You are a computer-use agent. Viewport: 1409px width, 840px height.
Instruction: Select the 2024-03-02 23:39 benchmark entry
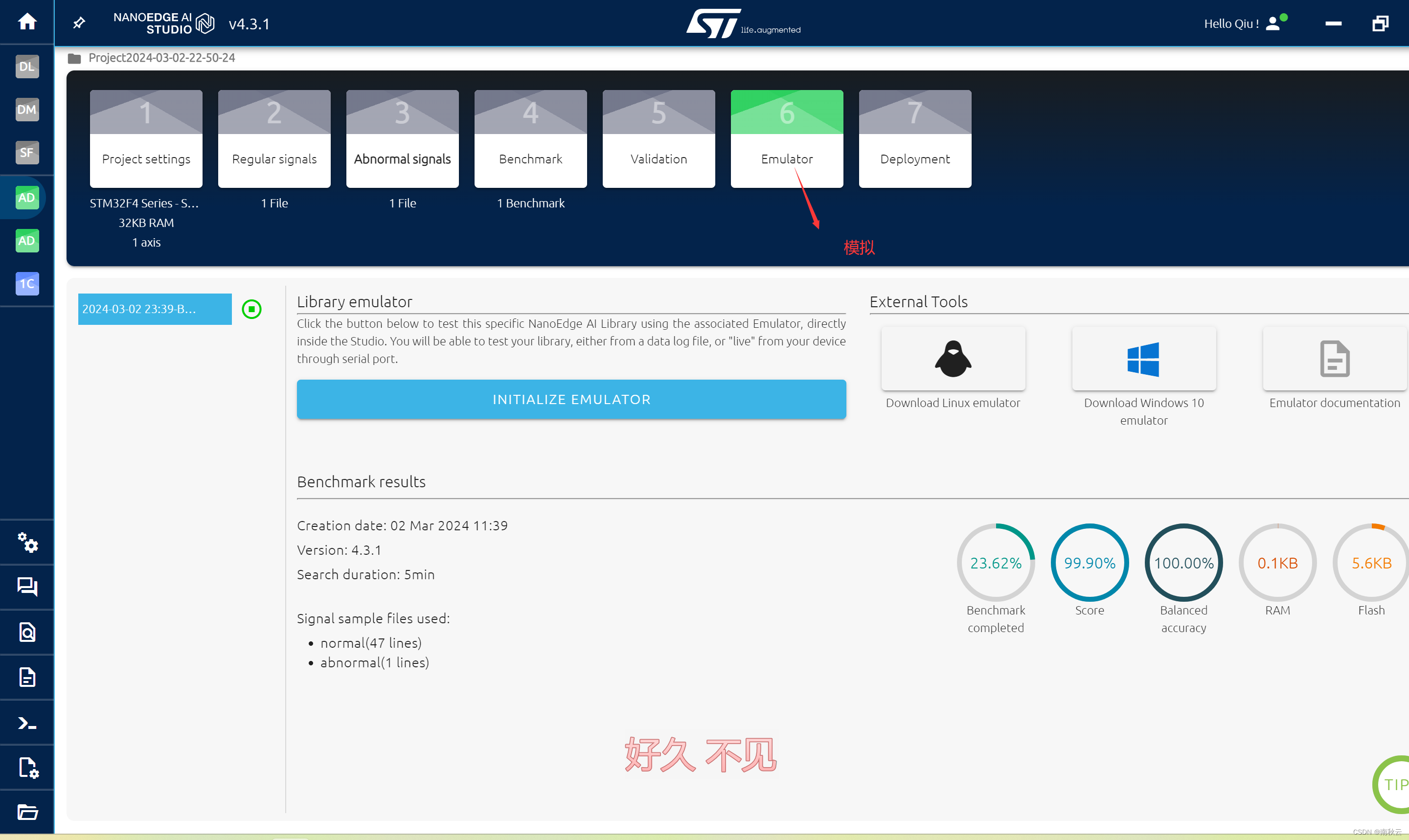coord(155,309)
